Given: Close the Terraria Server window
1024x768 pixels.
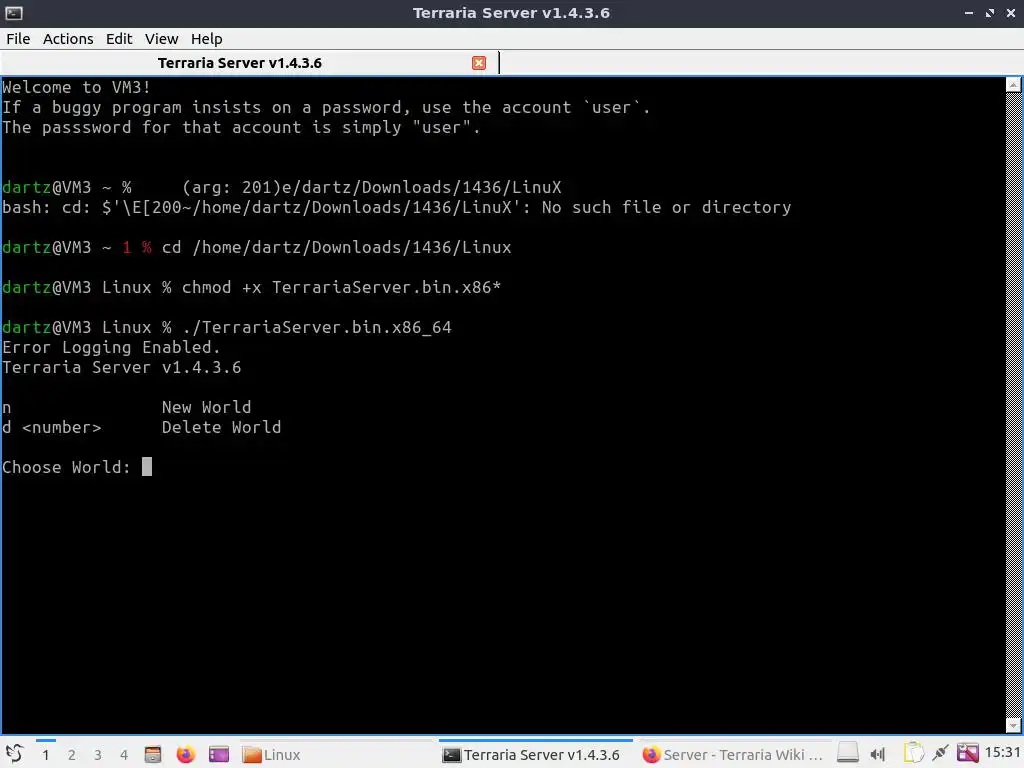Looking at the screenshot, I should (1011, 13).
